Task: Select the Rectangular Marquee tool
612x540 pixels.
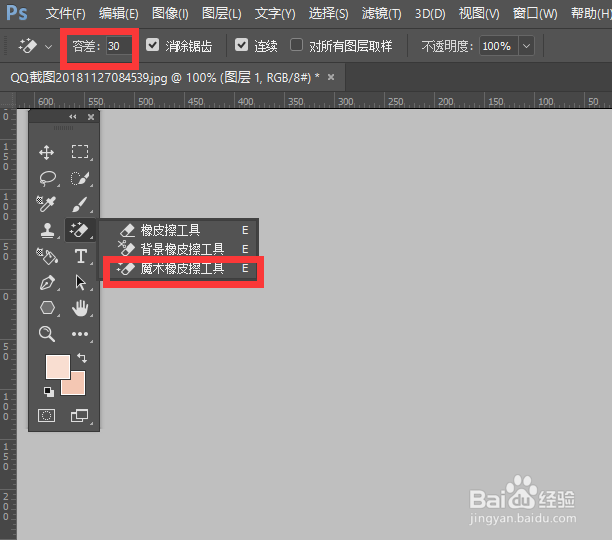Action: pyautogui.click(x=80, y=152)
